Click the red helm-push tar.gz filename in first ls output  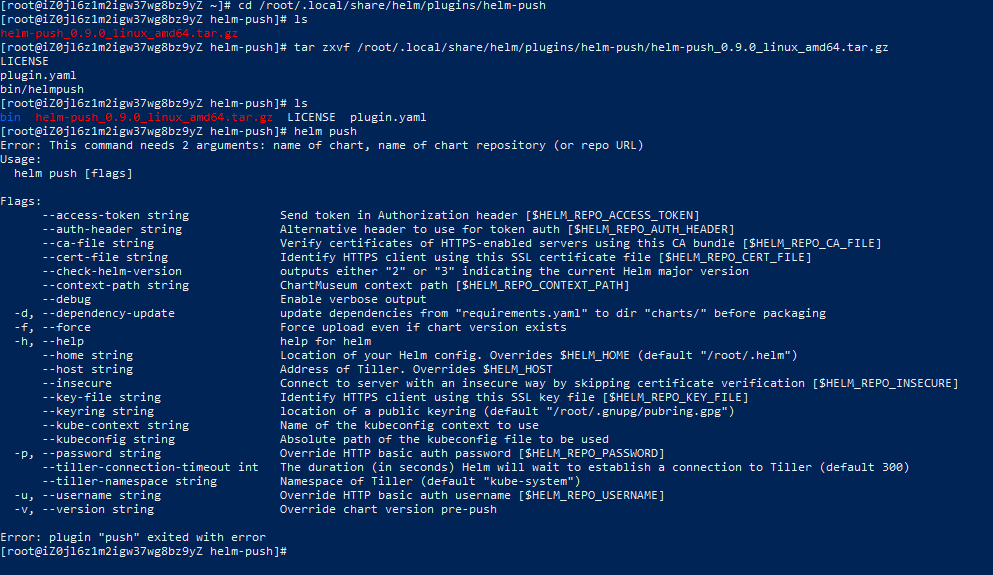tap(119, 34)
